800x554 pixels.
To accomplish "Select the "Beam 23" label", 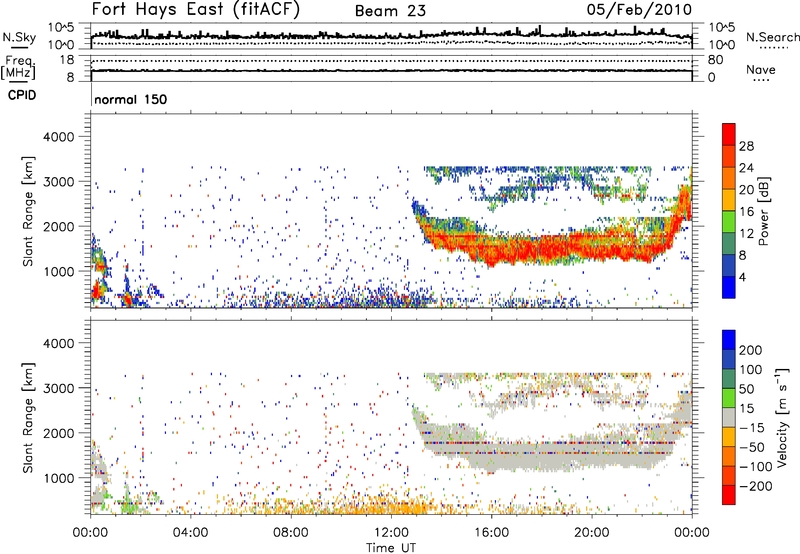I will point(390,11).
